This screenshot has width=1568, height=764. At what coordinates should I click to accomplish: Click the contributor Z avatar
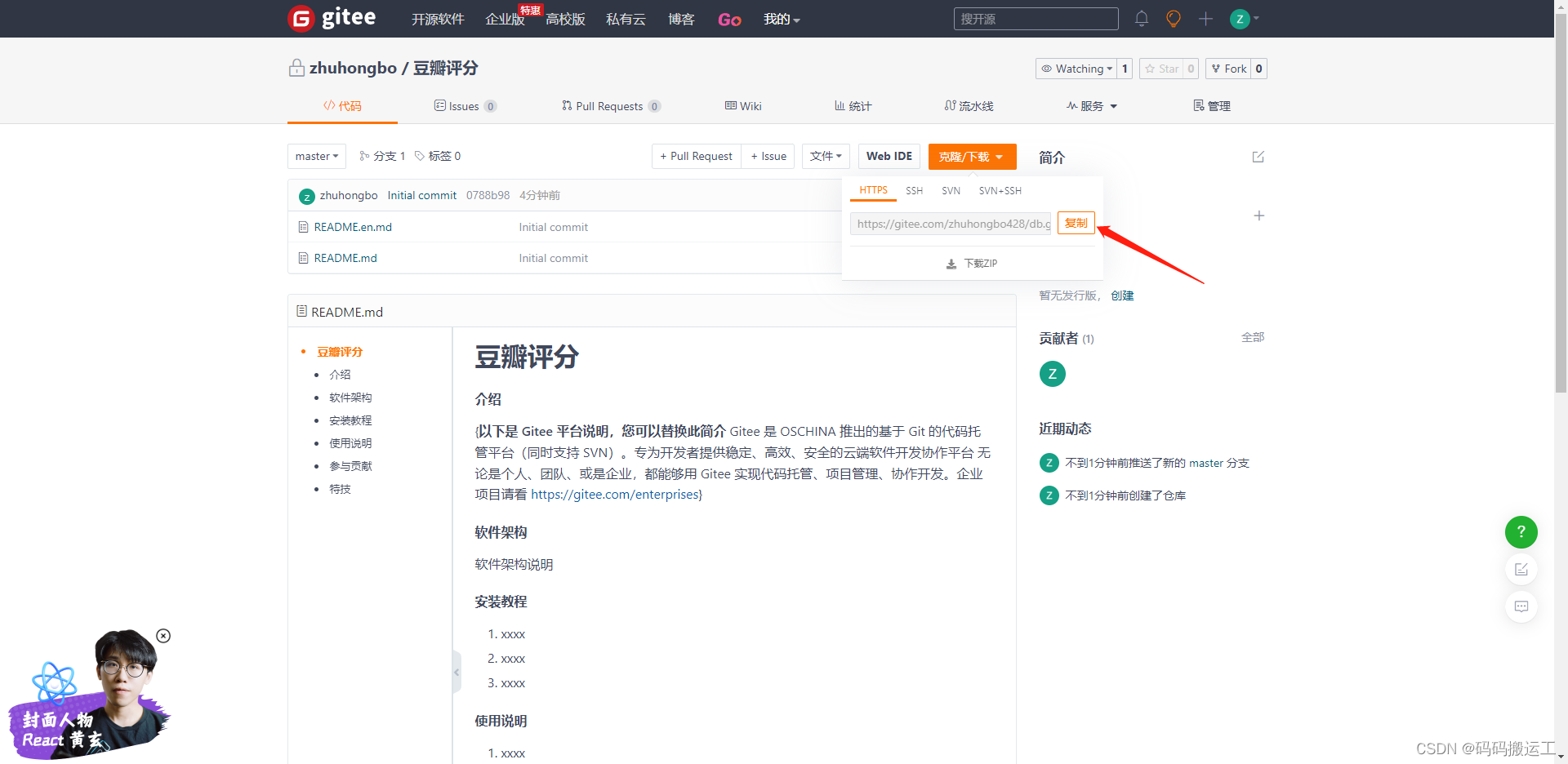point(1052,374)
